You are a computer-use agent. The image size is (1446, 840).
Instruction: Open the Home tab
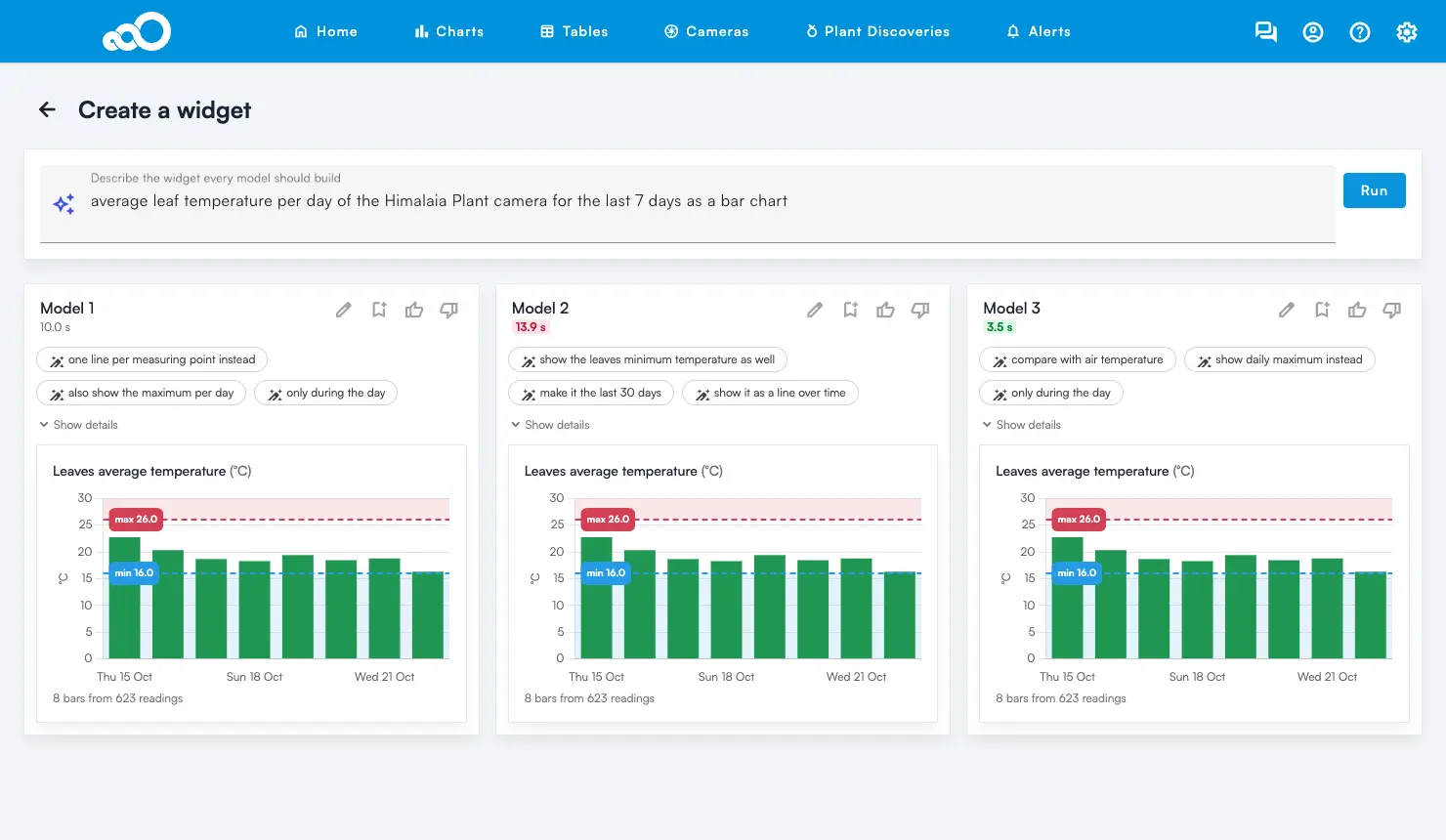coord(325,31)
